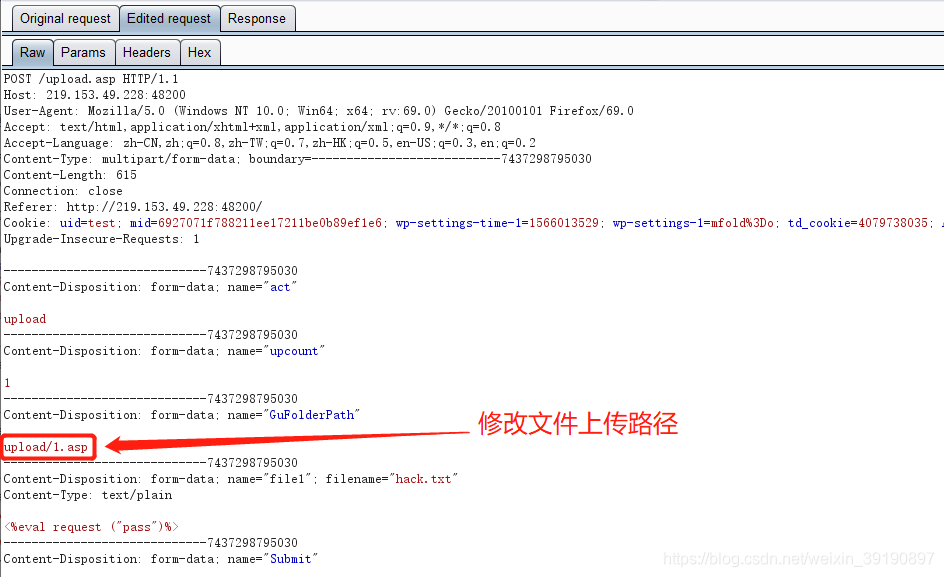
Task: Click the Content-Disposition line with name="act"
Action: coord(151,287)
